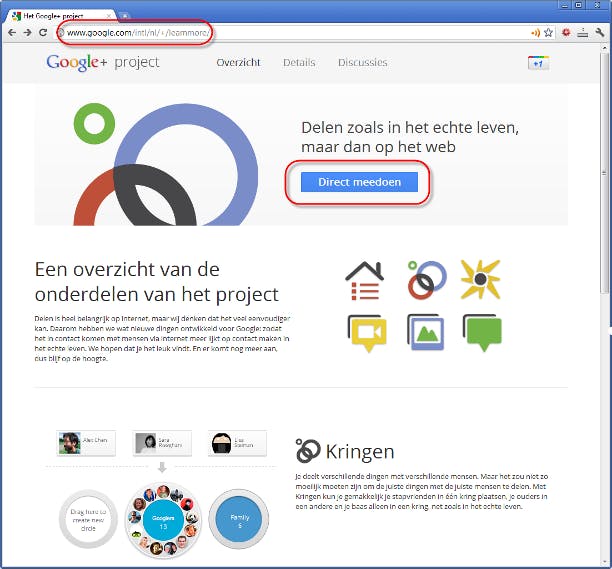The width and height of the screenshot is (612, 569).
Task: Select the Het Google+ project browser tab
Action: point(62,16)
